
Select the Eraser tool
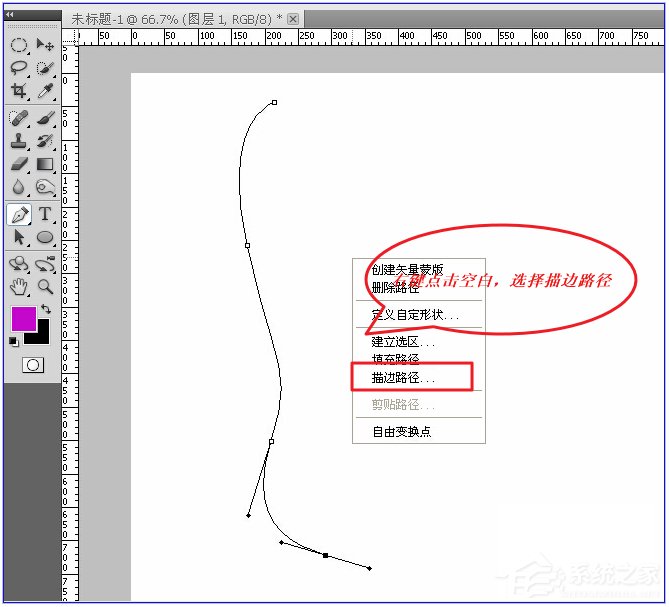[18, 164]
